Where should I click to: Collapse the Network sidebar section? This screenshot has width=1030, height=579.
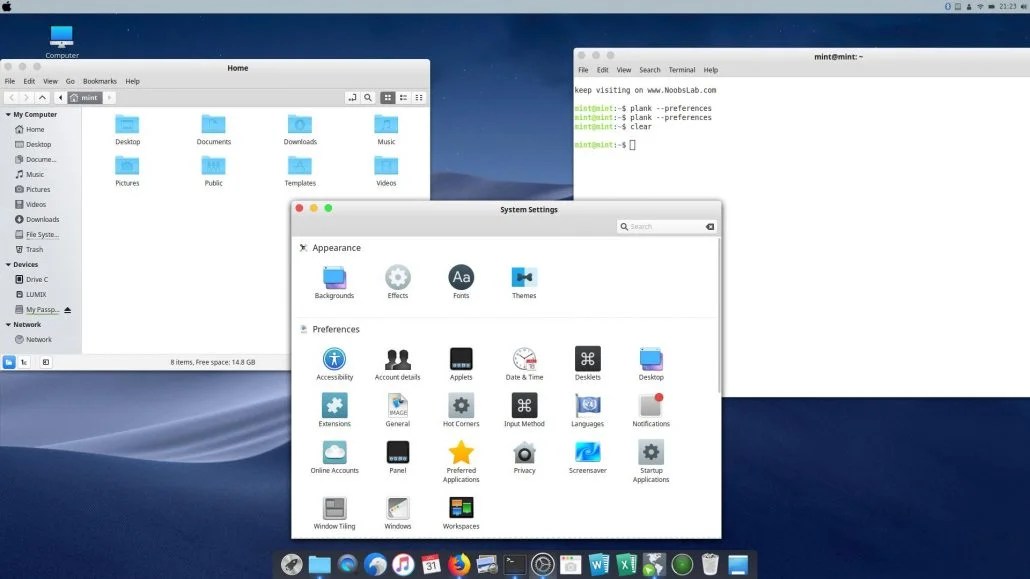point(7,325)
